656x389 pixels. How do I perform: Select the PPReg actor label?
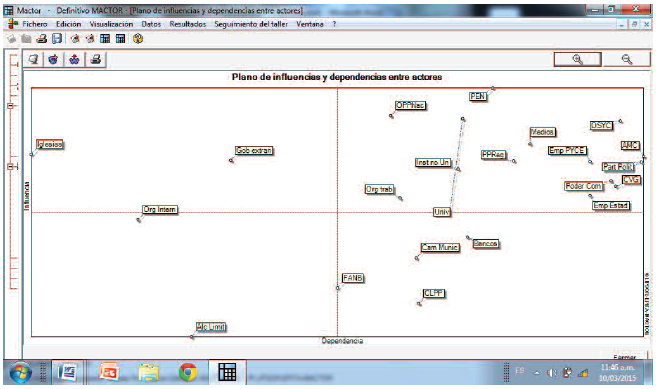pyautogui.click(x=493, y=154)
